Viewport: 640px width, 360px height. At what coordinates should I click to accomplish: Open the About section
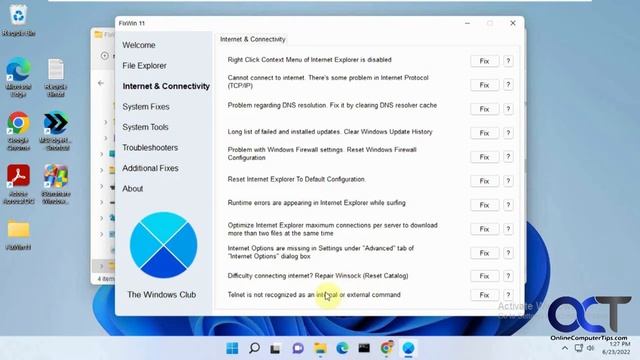click(133, 189)
